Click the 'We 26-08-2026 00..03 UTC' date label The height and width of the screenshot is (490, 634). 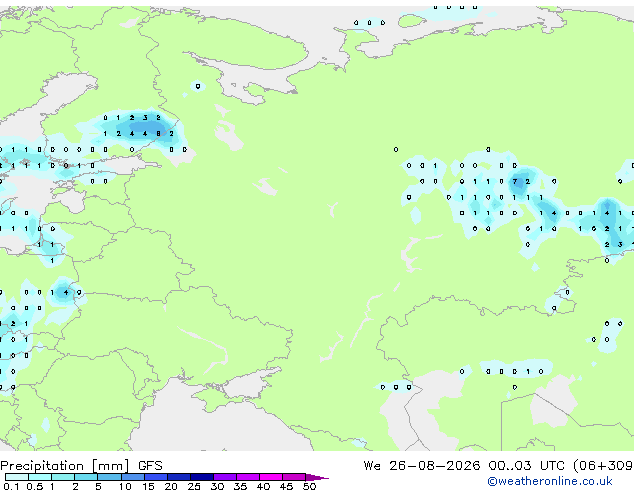464,466
